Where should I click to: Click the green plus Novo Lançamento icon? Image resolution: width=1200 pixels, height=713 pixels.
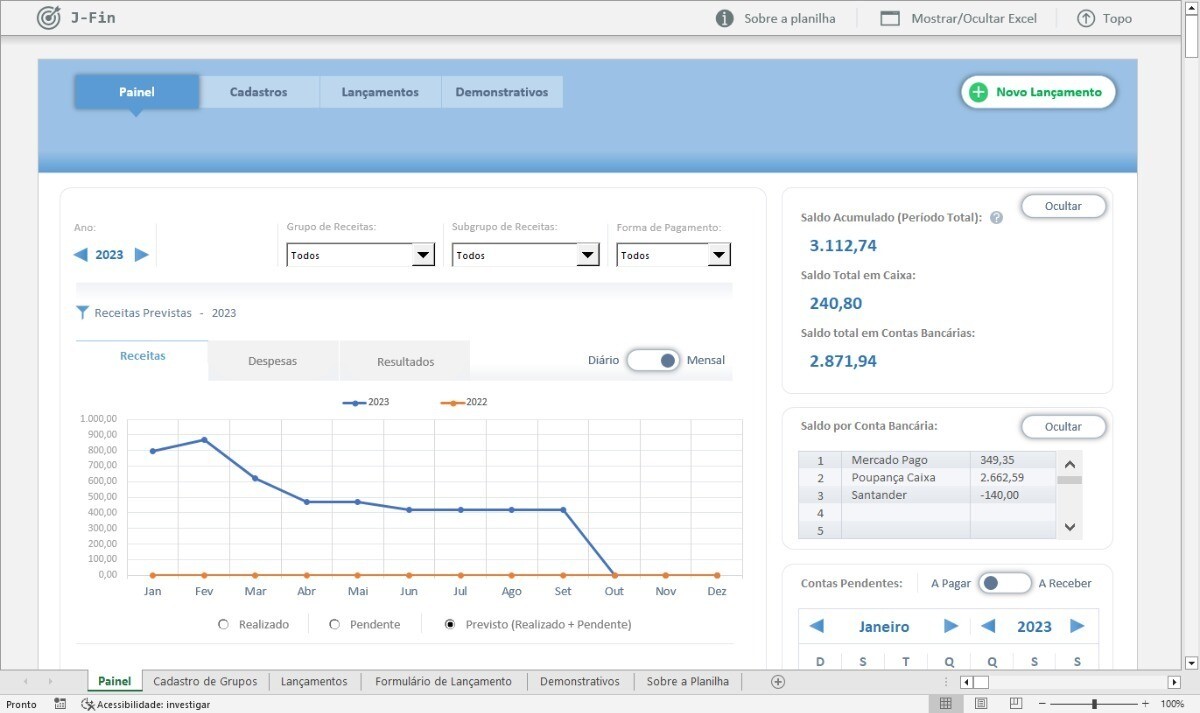pos(978,92)
